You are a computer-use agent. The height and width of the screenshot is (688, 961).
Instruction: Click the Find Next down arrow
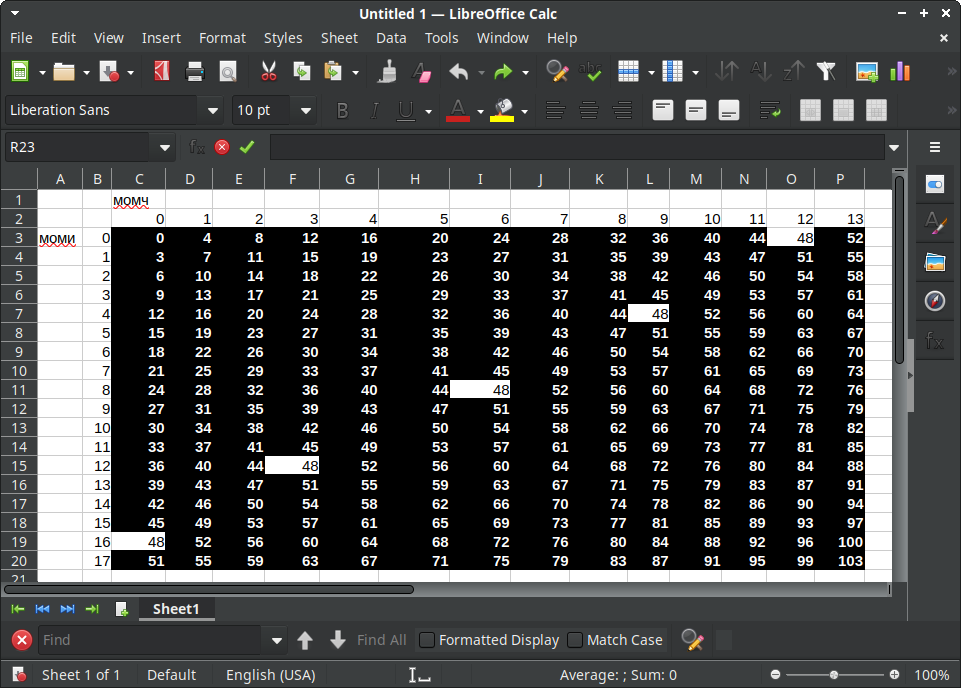click(338, 640)
